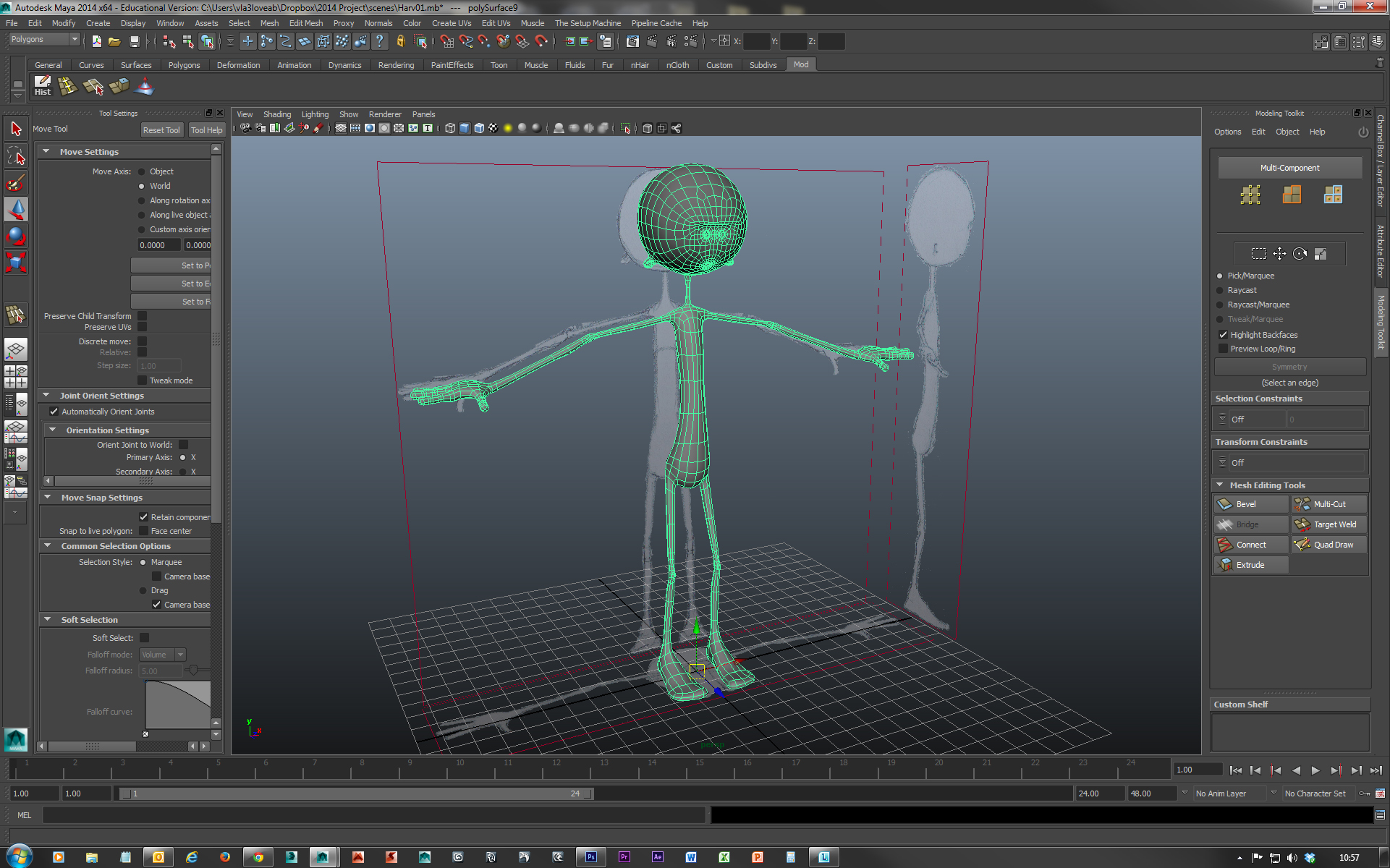Click the Reset Tool button
Viewport: 1390px width, 868px height.
click(x=161, y=130)
